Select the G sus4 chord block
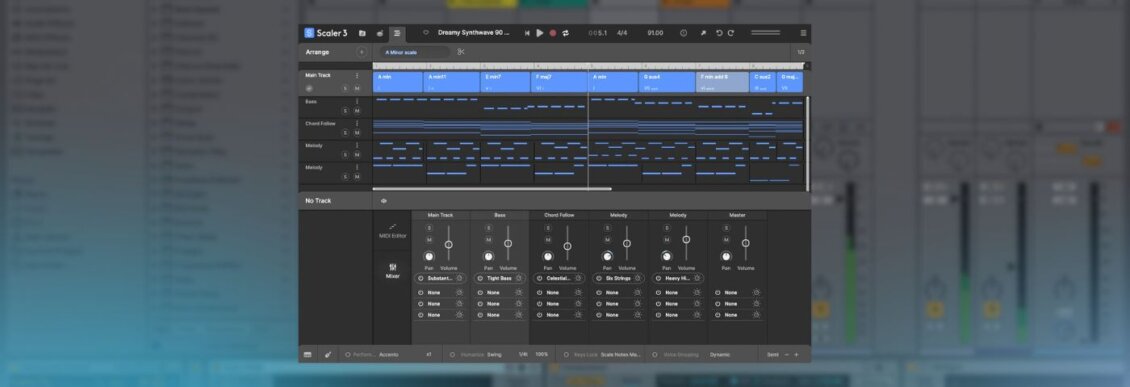1130x387 pixels. [667, 81]
